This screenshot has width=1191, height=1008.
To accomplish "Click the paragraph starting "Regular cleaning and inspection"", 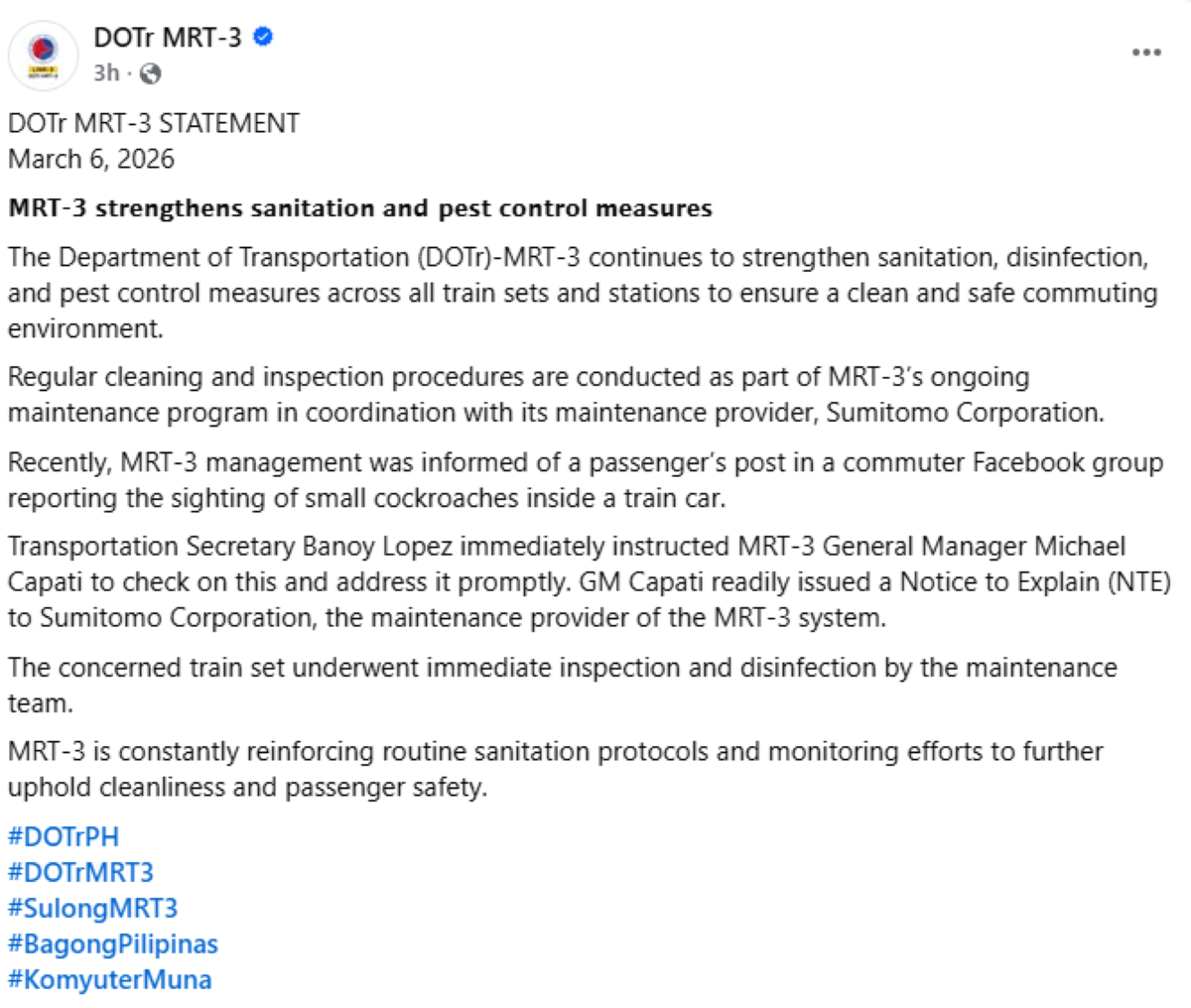I will (556, 395).
